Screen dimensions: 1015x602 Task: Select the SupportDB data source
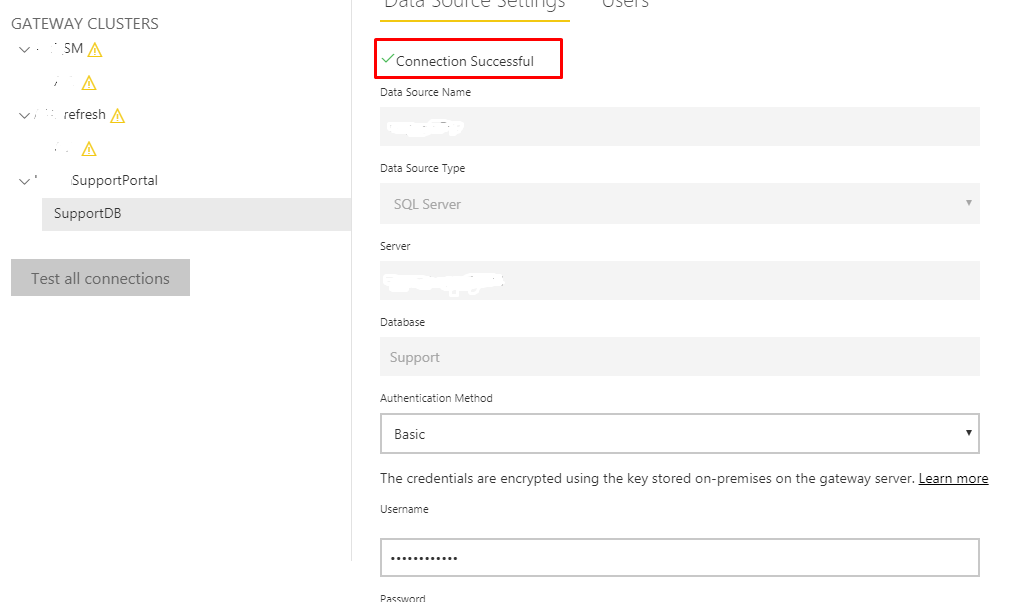196,214
